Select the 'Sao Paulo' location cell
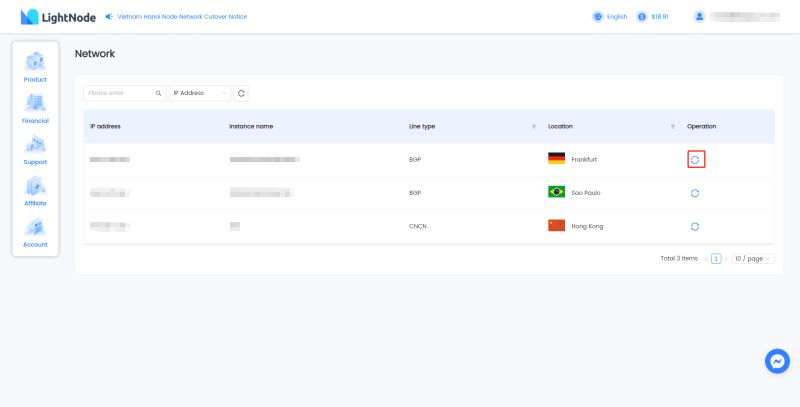Screen dimensions: 800x407 (x=586, y=193)
